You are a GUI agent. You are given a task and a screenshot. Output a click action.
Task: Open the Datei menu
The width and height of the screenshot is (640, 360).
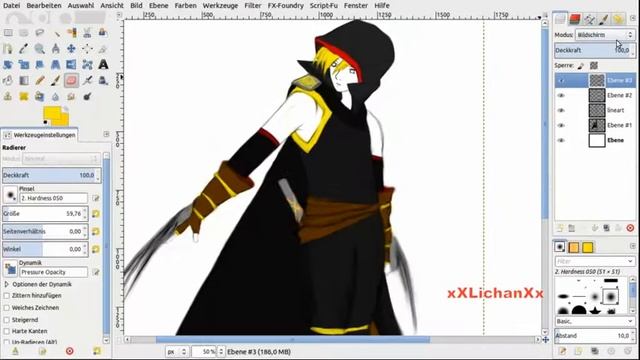pyautogui.click(x=11, y=5)
